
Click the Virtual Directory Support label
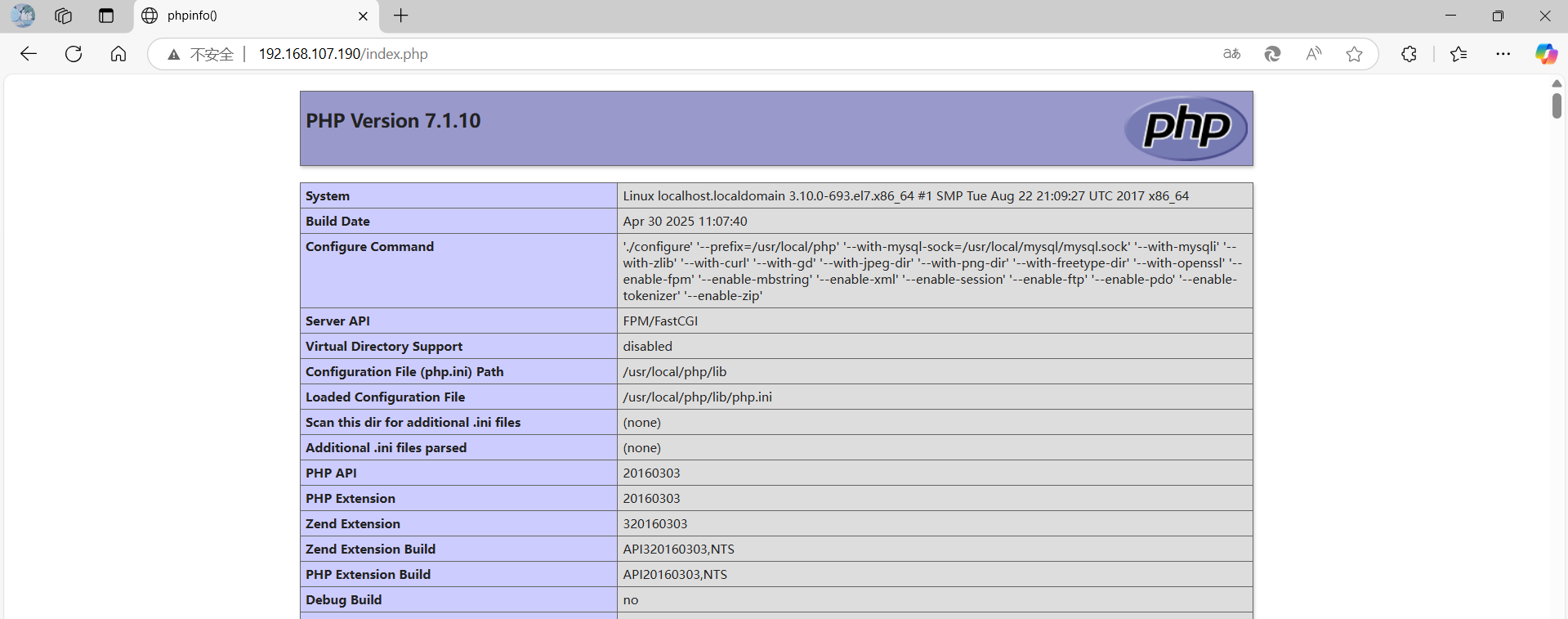pos(384,347)
